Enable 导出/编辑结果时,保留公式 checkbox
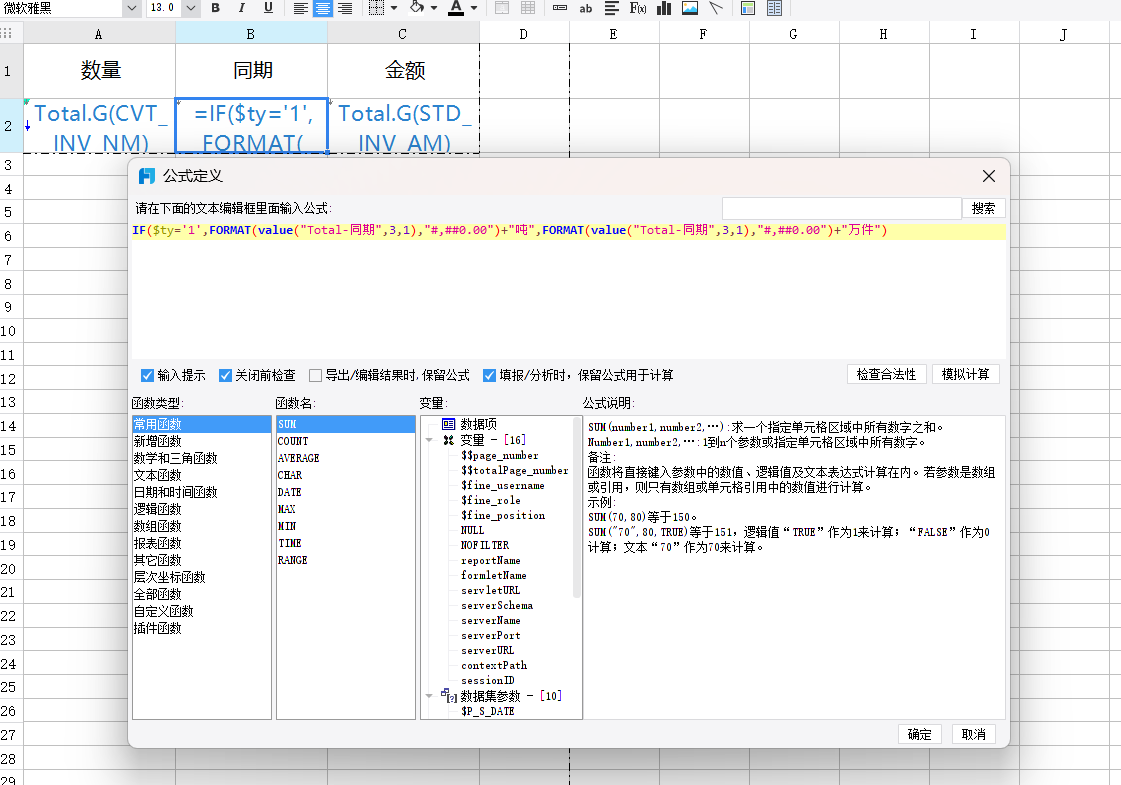This screenshot has height=785, width=1121. 315,375
